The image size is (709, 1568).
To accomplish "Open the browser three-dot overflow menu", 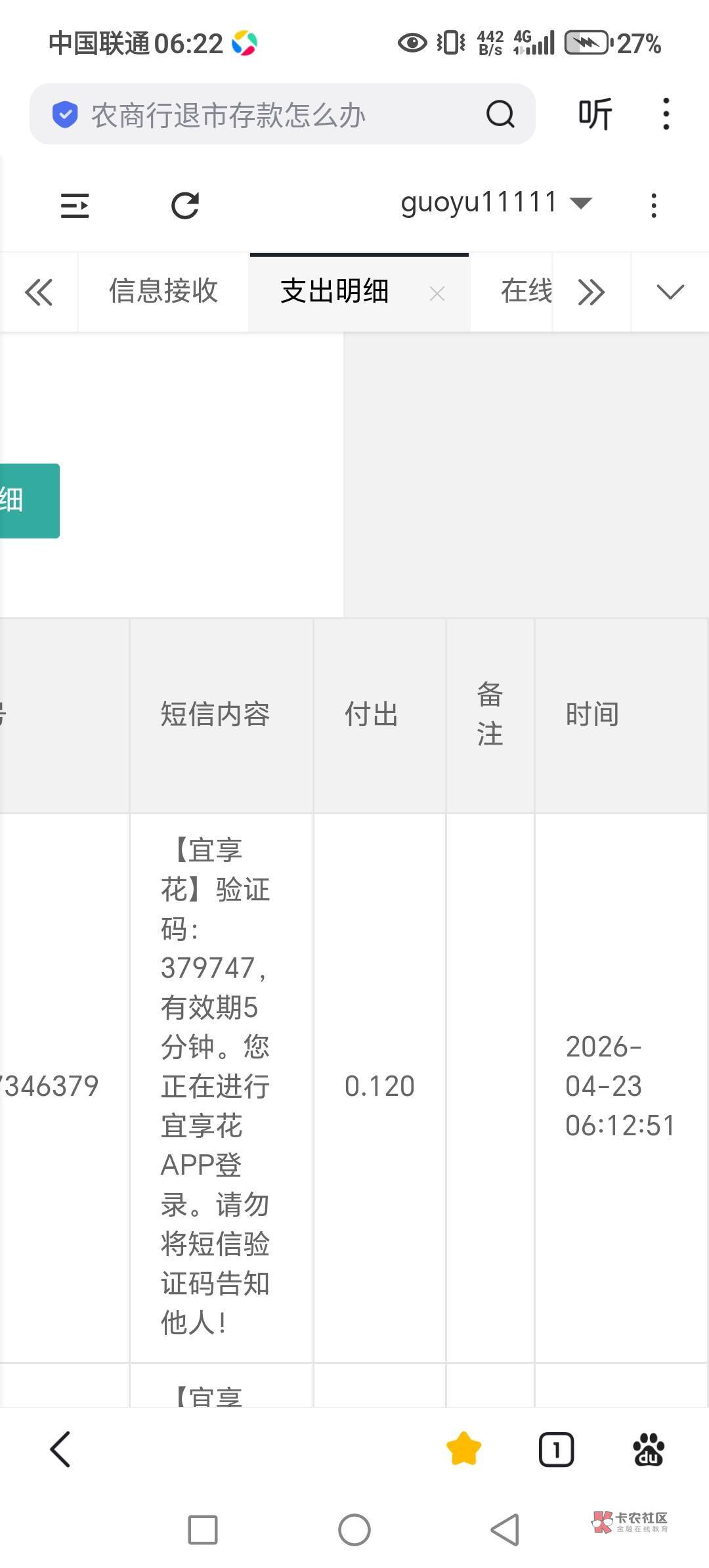I will [666, 114].
